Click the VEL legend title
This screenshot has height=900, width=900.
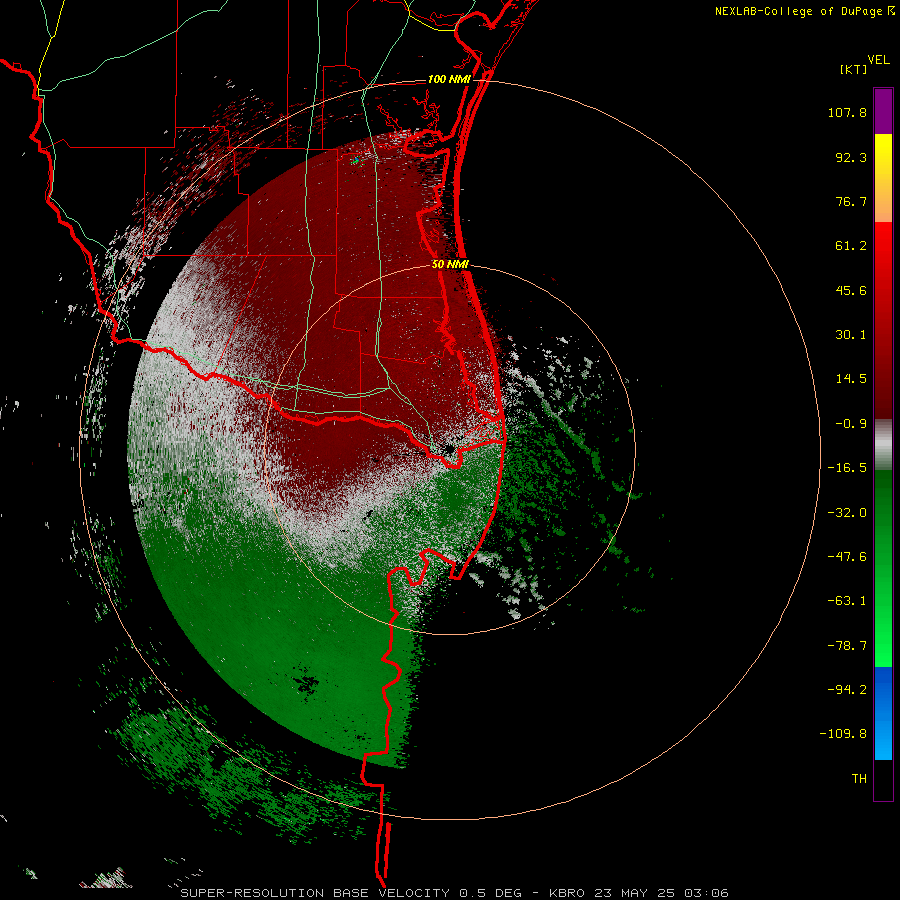879,59
